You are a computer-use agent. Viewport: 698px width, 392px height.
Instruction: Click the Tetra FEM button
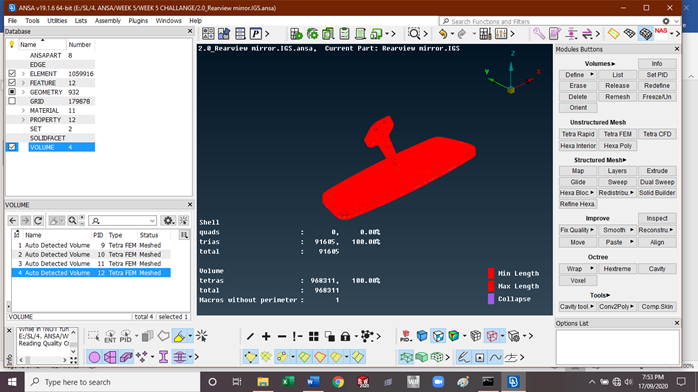pos(617,134)
